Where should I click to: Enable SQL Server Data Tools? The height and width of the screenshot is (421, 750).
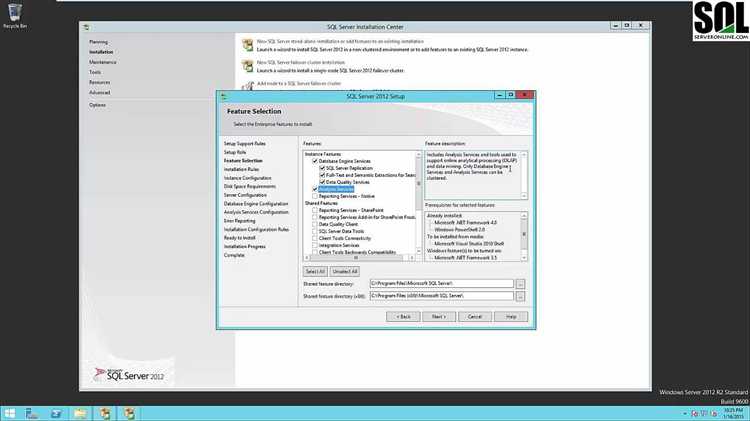pos(315,231)
